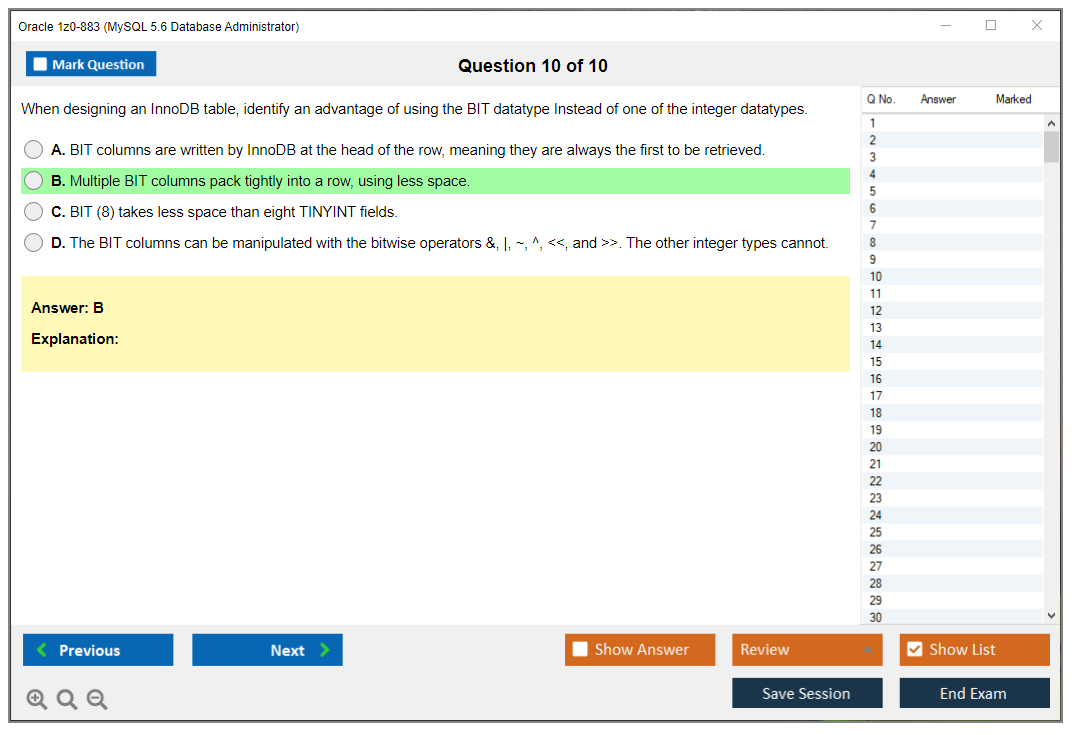
Task: Click the flag icon inside Mark Question
Action: 38,63
